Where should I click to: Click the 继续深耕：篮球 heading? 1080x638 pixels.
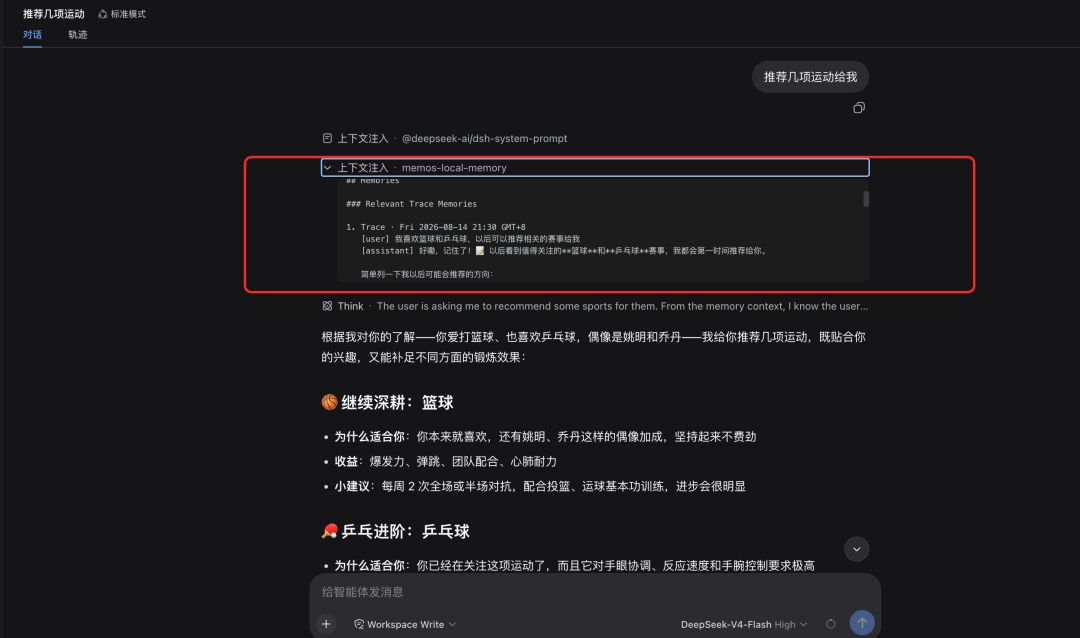[x=387, y=402]
